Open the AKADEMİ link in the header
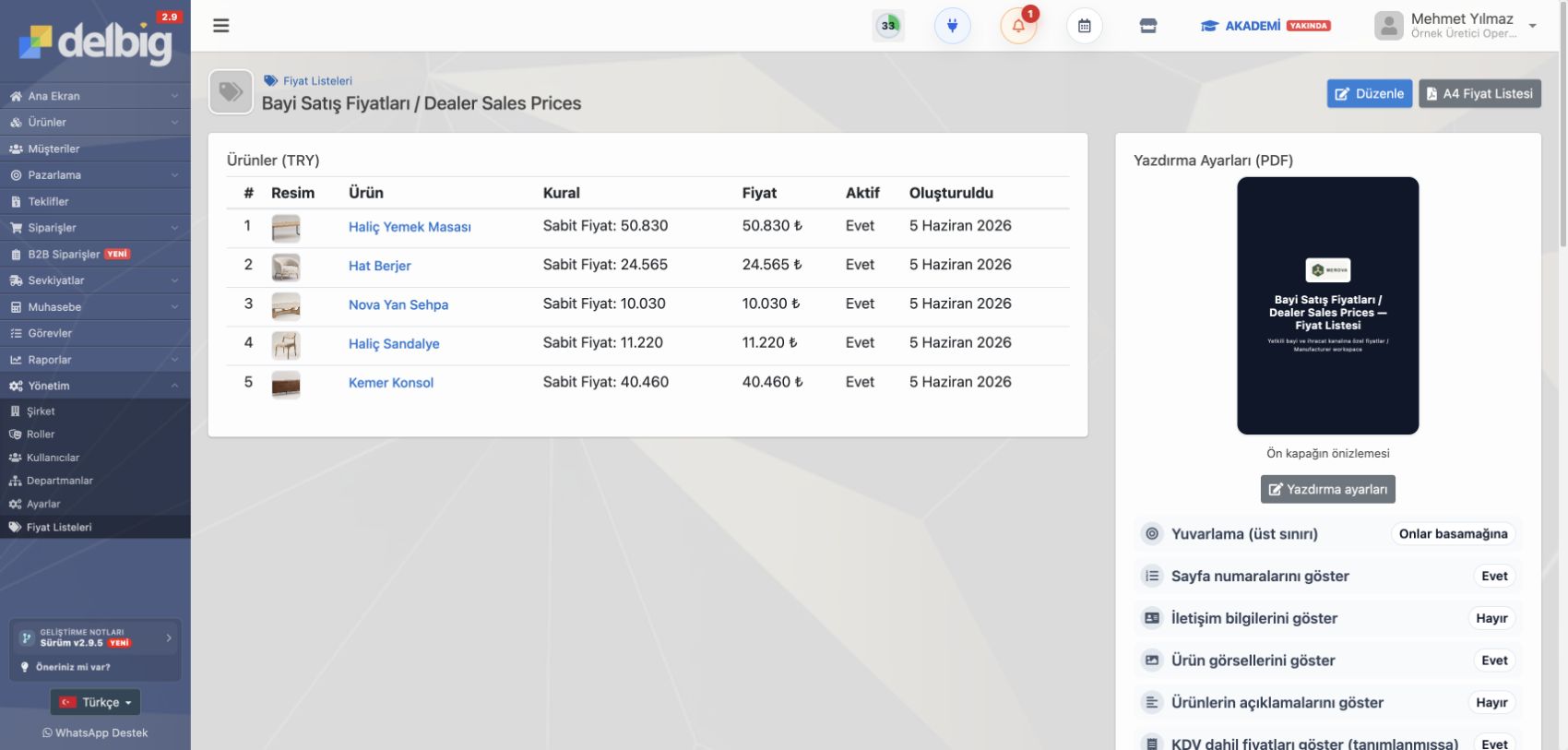Viewport: 1568px width, 750px height. [1265, 26]
